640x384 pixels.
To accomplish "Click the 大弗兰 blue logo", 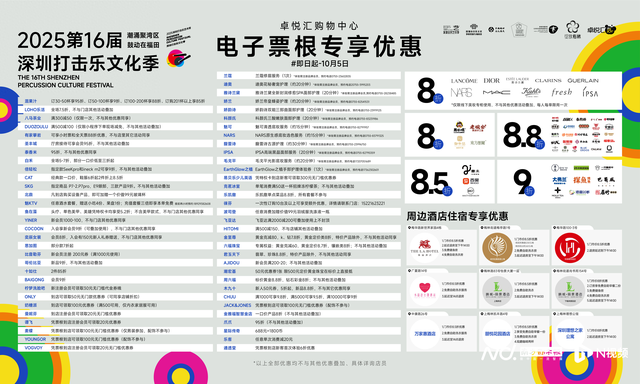I will [559, 180].
